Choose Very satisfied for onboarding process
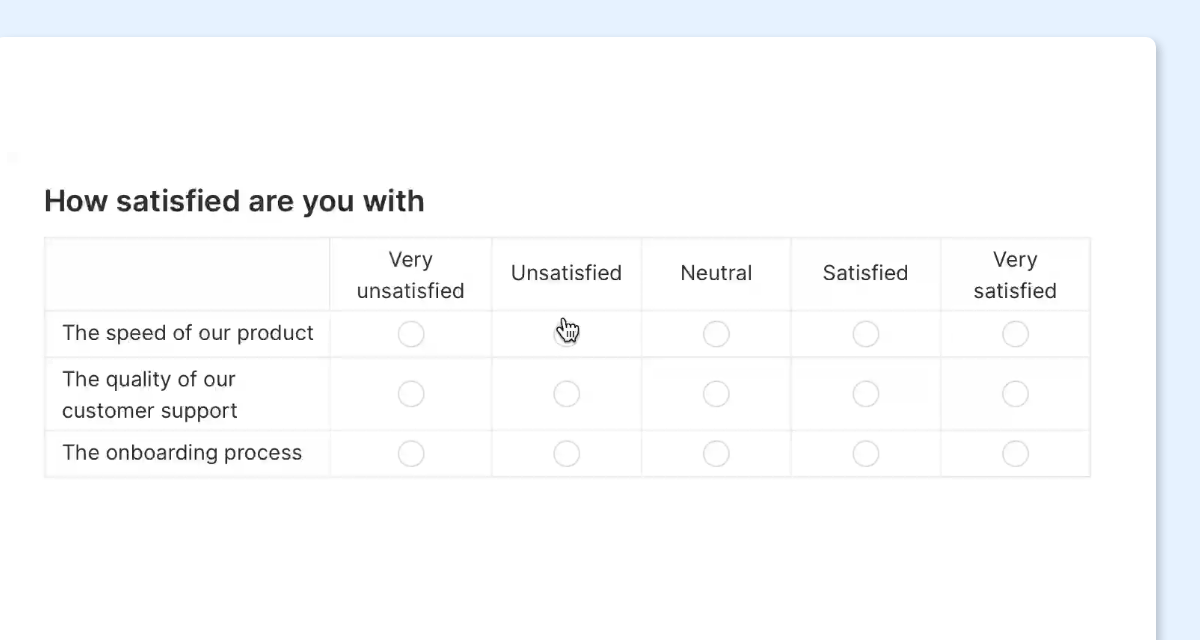 (x=1015, y=454)
